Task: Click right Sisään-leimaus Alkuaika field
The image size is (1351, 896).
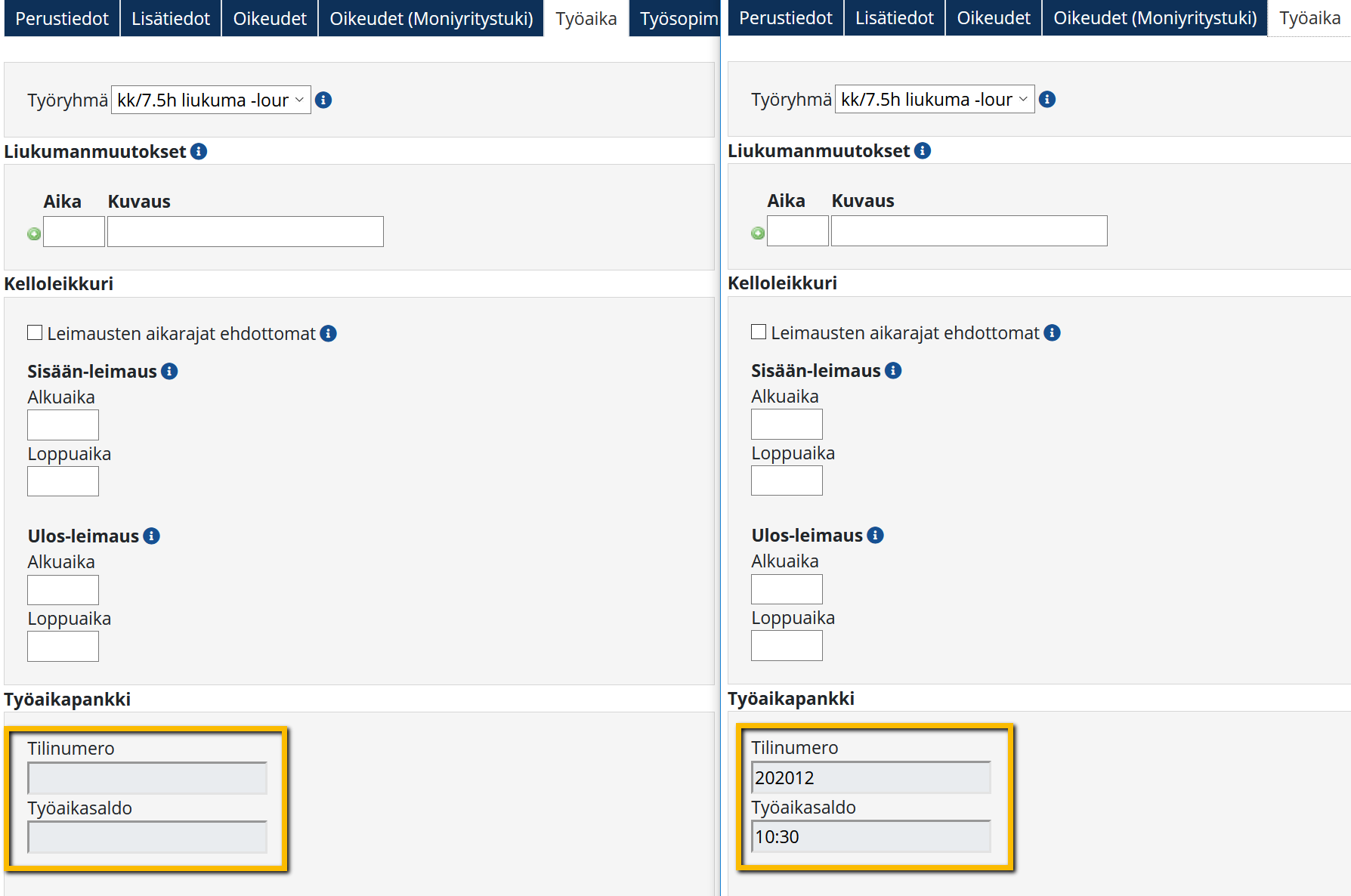Action: point(787,424)
